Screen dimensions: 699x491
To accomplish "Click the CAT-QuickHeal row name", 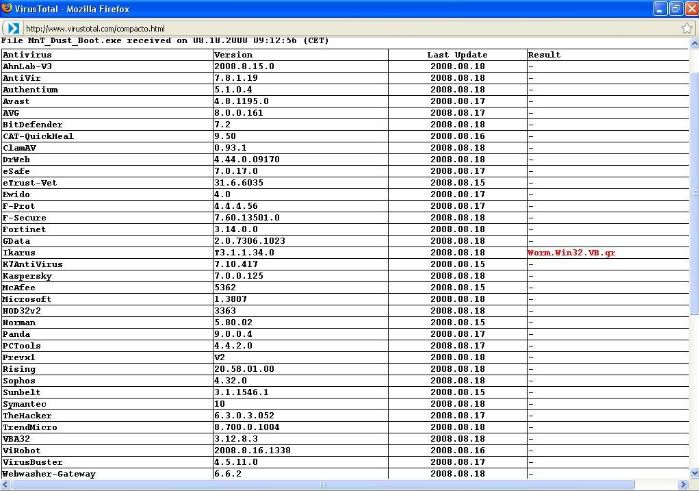I will click(x=38, y=136).
